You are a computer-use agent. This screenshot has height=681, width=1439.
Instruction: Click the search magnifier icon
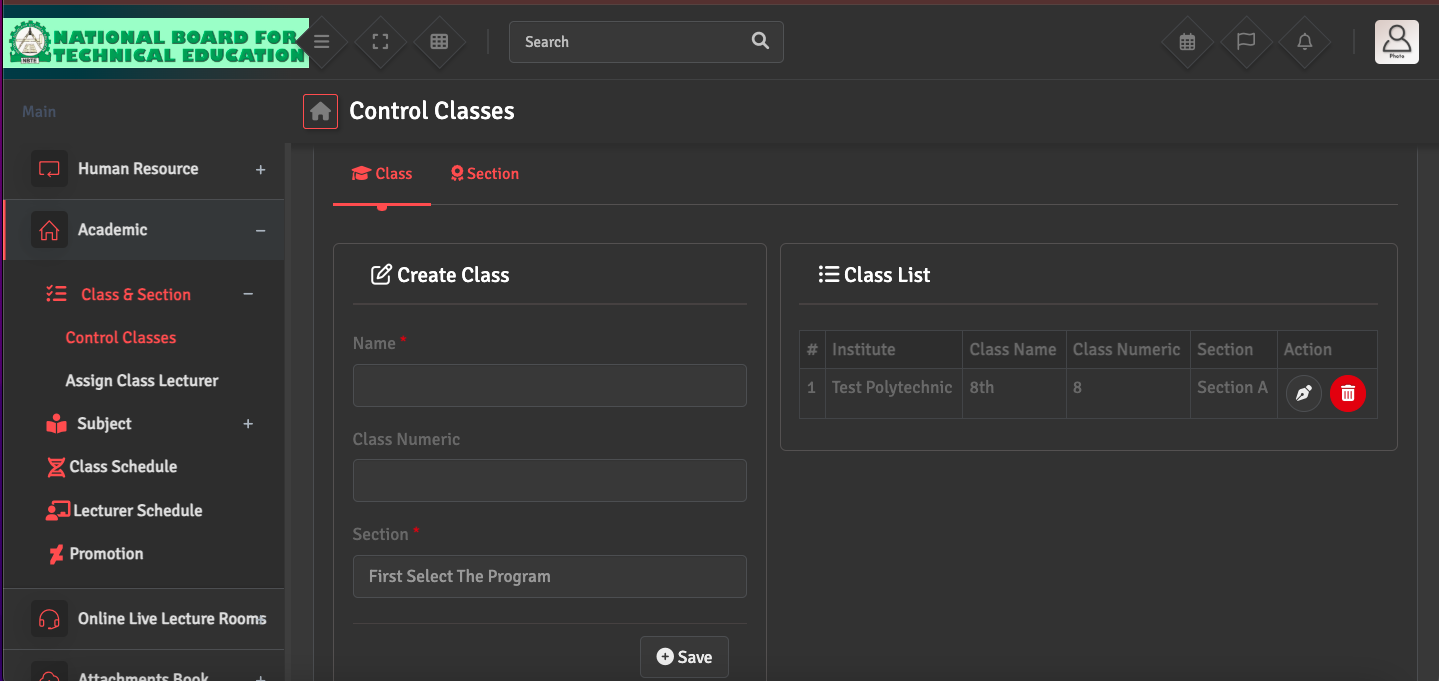point(760,41)
